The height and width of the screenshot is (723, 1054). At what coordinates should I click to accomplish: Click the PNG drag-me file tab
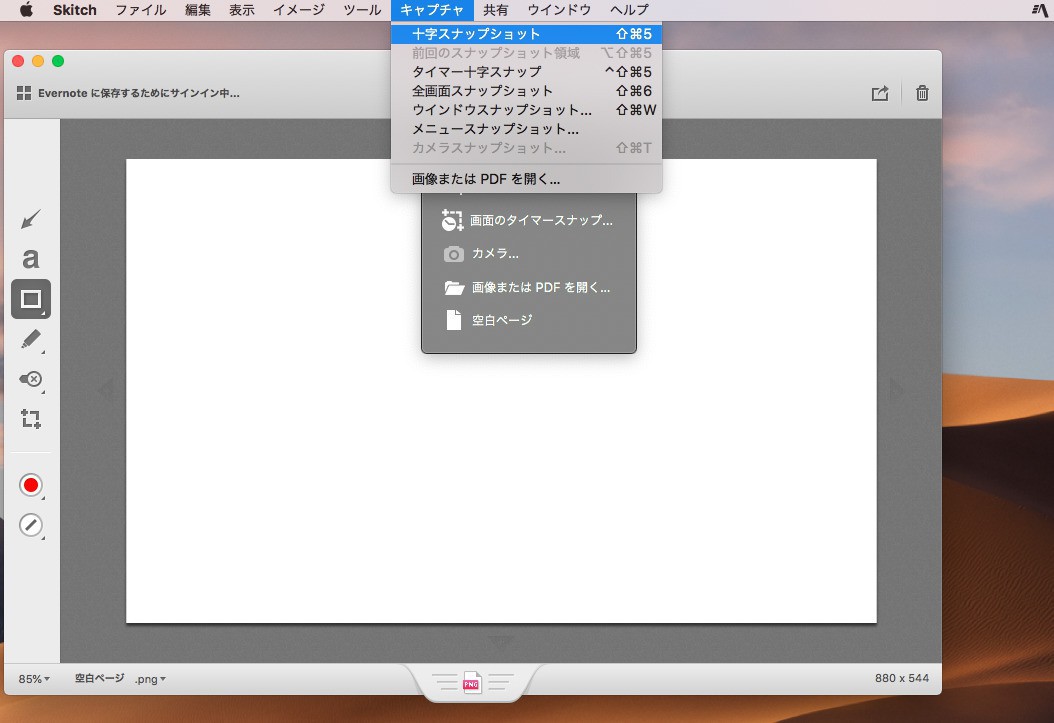472,683
